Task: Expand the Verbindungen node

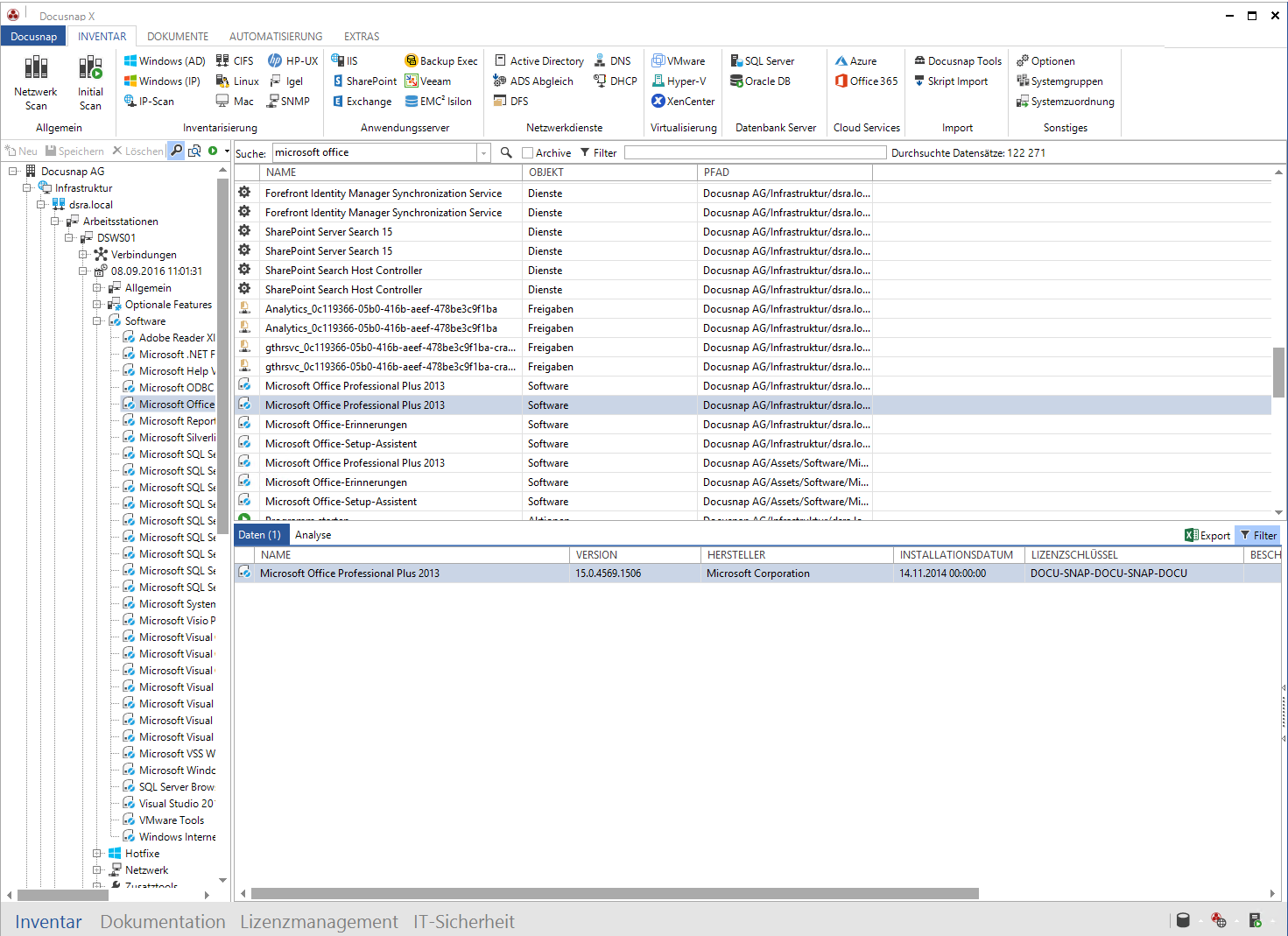Action: click(x=83, y=254)
